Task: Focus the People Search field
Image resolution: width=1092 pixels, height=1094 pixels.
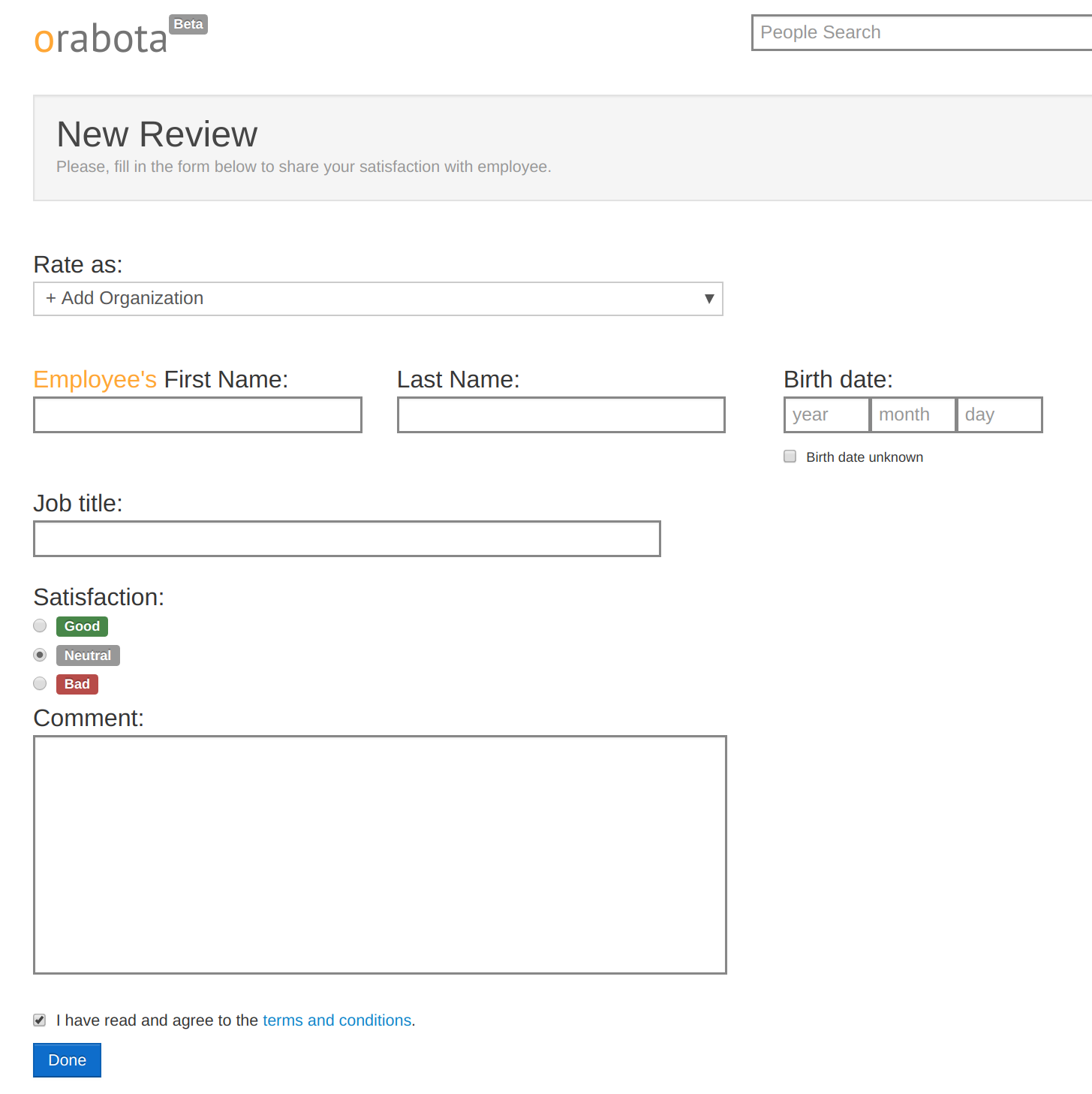Action: [x=922, y=33]
